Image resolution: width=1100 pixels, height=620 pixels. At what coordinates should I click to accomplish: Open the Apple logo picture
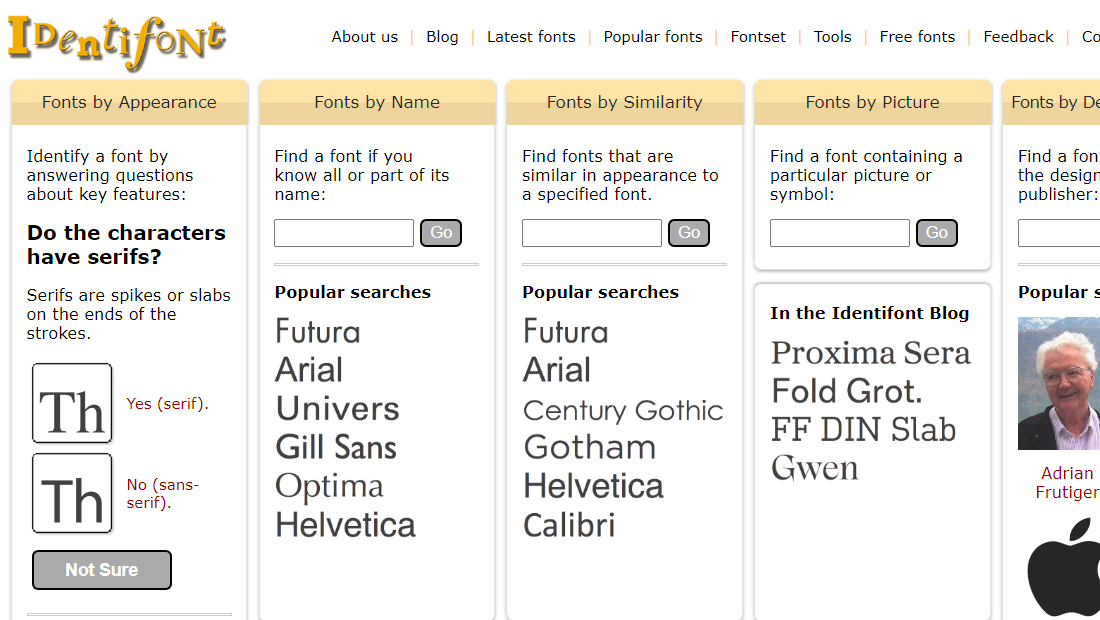tap(1064, 568)
